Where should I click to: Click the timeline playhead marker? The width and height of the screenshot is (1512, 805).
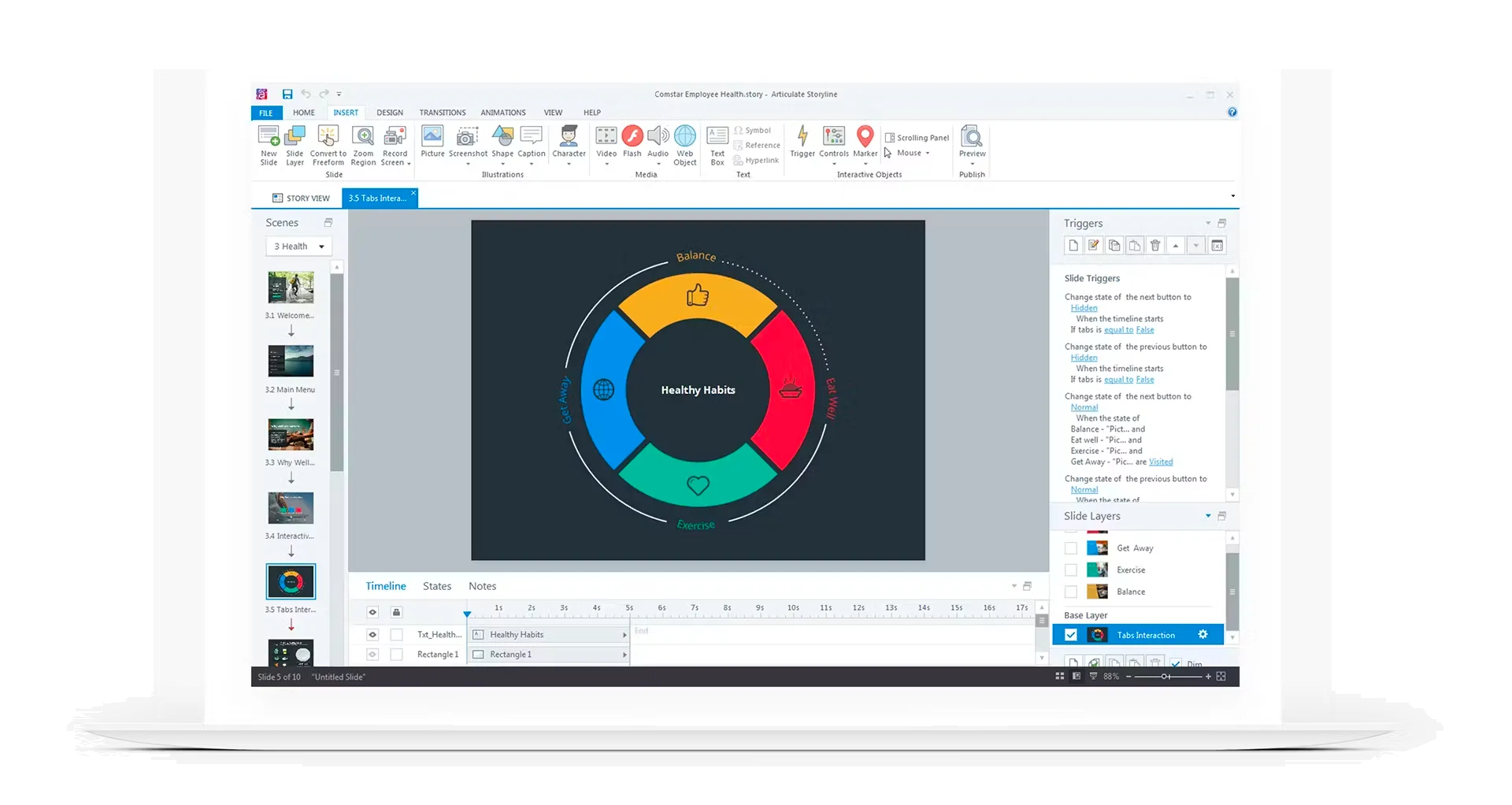467,614
